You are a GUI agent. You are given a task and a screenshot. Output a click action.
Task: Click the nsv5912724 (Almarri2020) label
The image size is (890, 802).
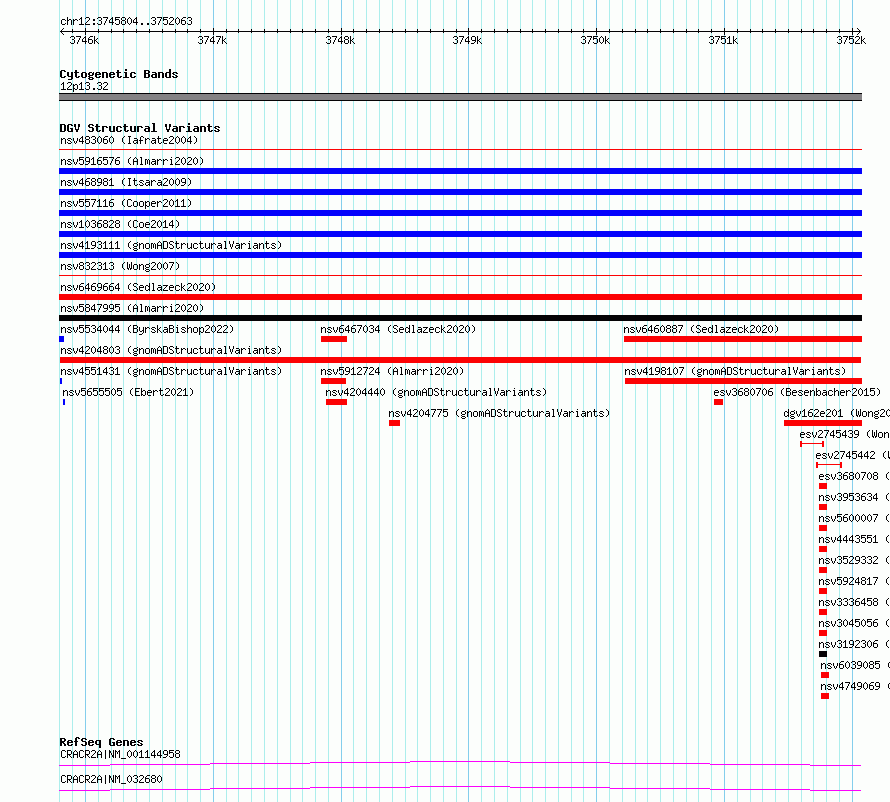click(392, 371)
